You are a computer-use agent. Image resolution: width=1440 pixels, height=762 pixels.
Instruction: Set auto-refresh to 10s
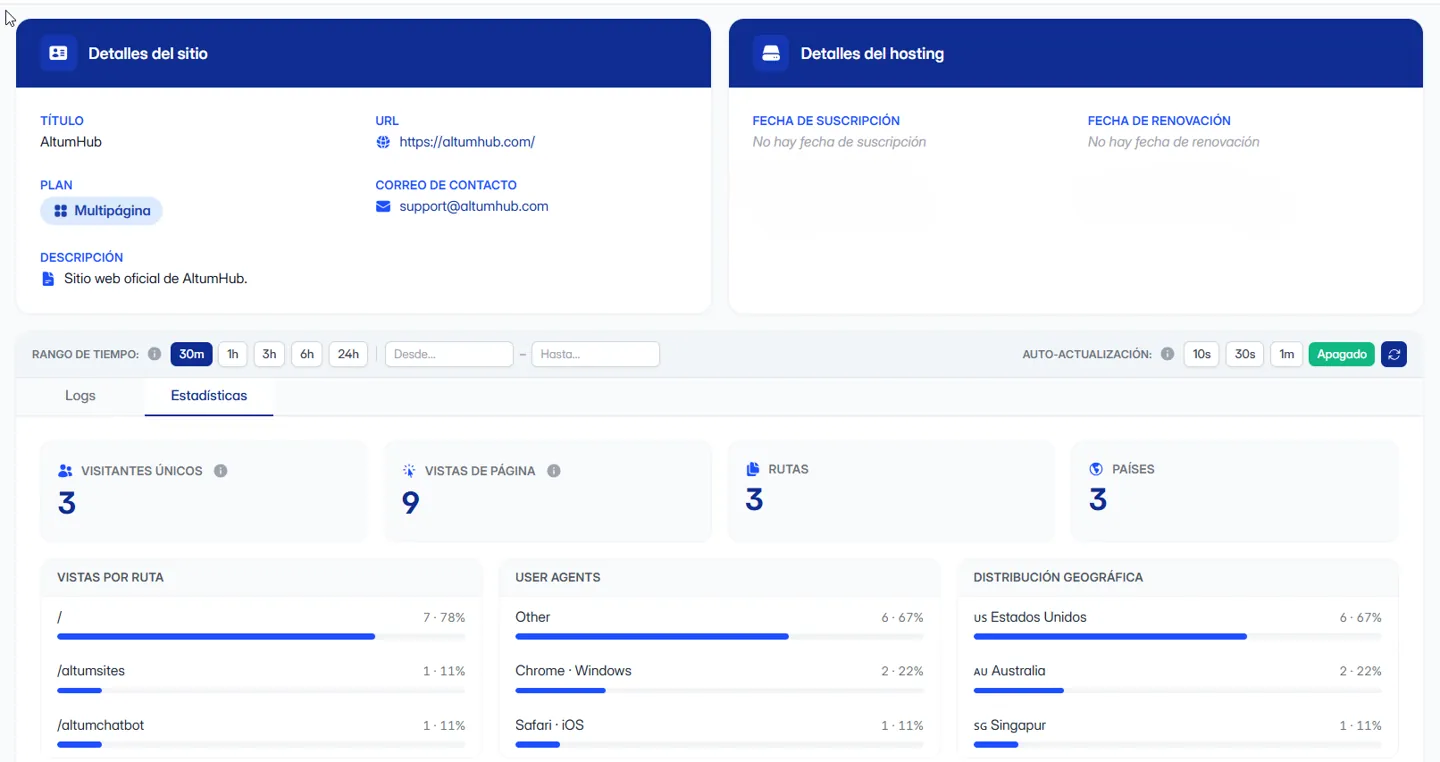click(x=1202, y=354)
